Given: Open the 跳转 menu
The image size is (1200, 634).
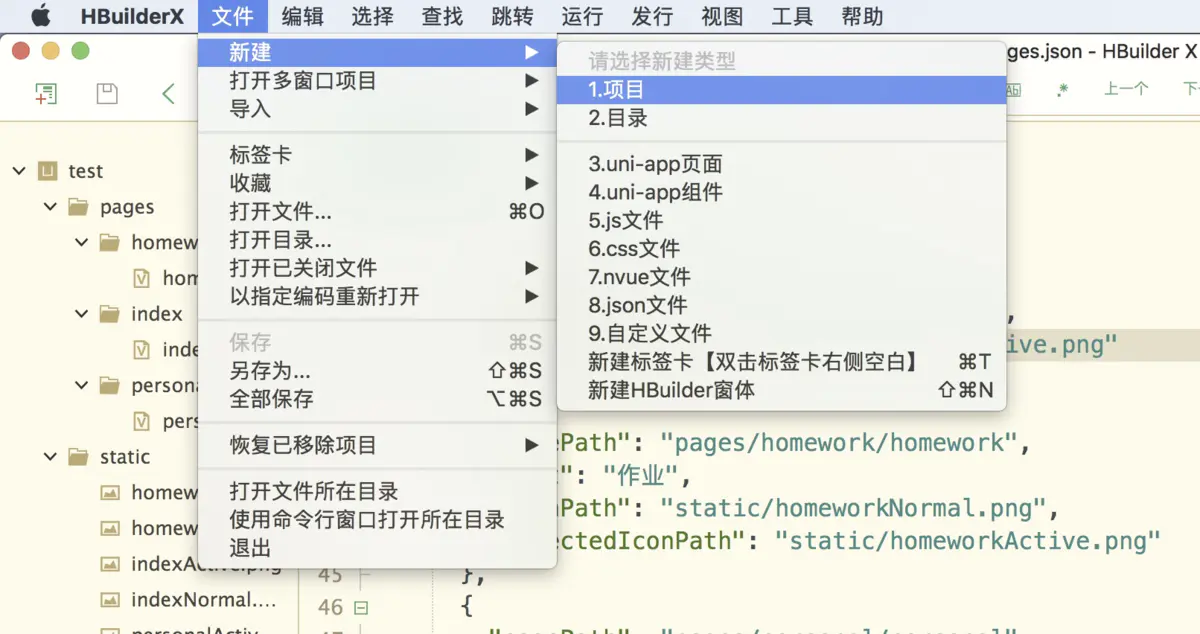Looking at the screenshot, I should pyautogui.click(x=513, y=16).
